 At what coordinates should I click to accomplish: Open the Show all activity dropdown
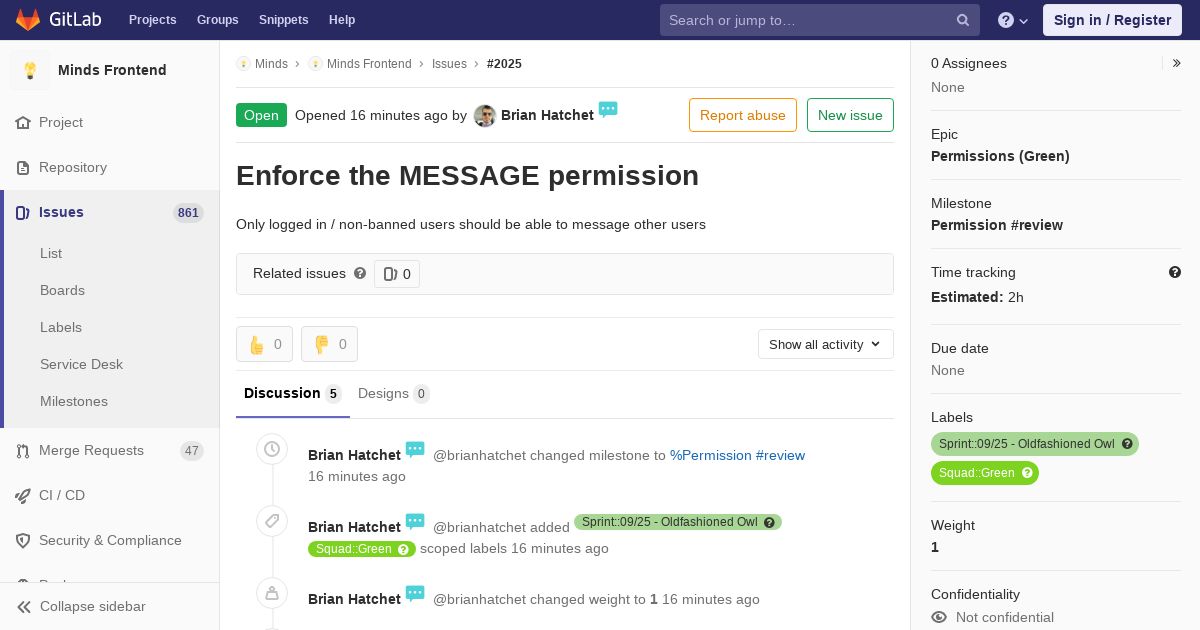[826, 344]
